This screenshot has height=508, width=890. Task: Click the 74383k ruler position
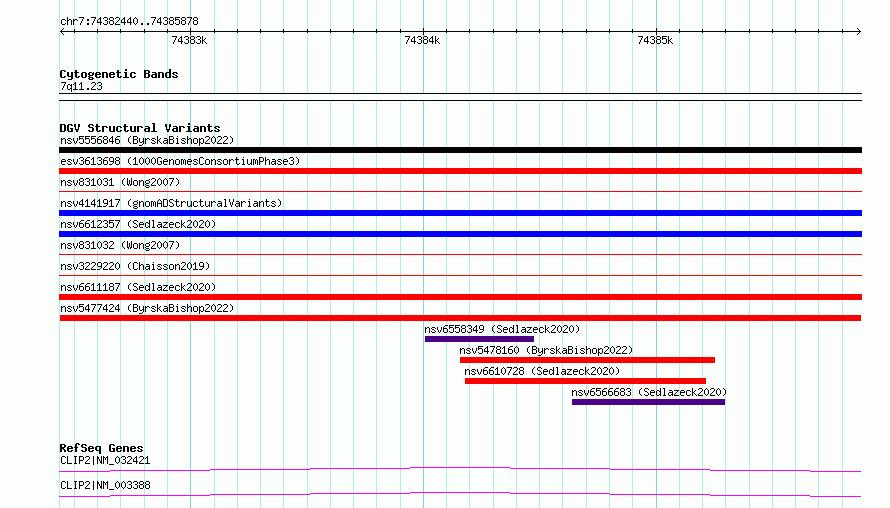[189, 40]
